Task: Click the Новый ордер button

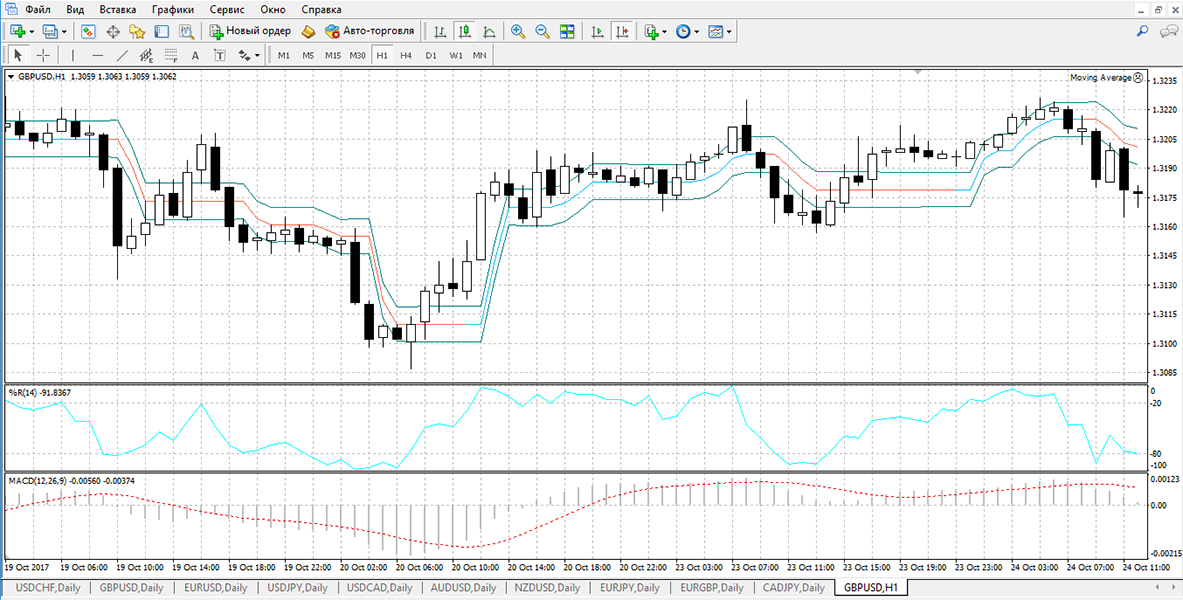Action: pyautogui.click(x=250, y=31)
